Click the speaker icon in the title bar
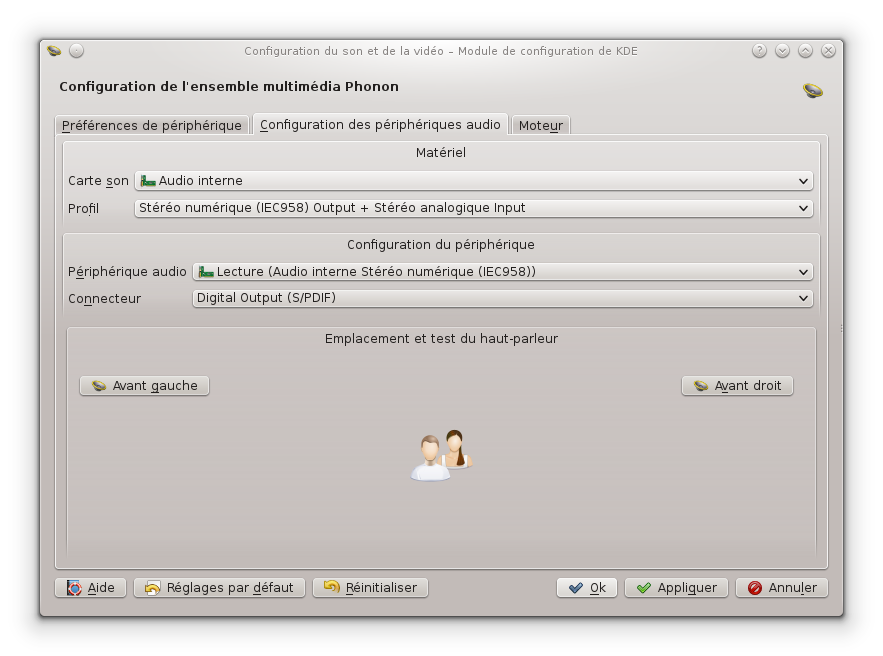Image resolution: width=883 pixels, height=656 pixels. coord(54,51)
